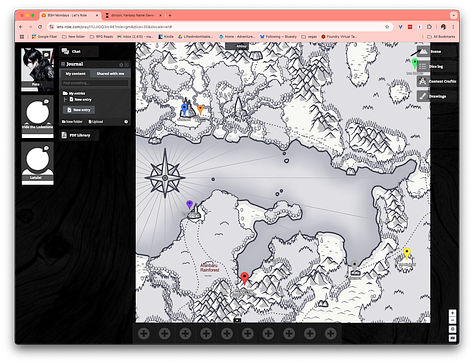Open the Following Bluesky bookmark

click(x=278, y=37)
